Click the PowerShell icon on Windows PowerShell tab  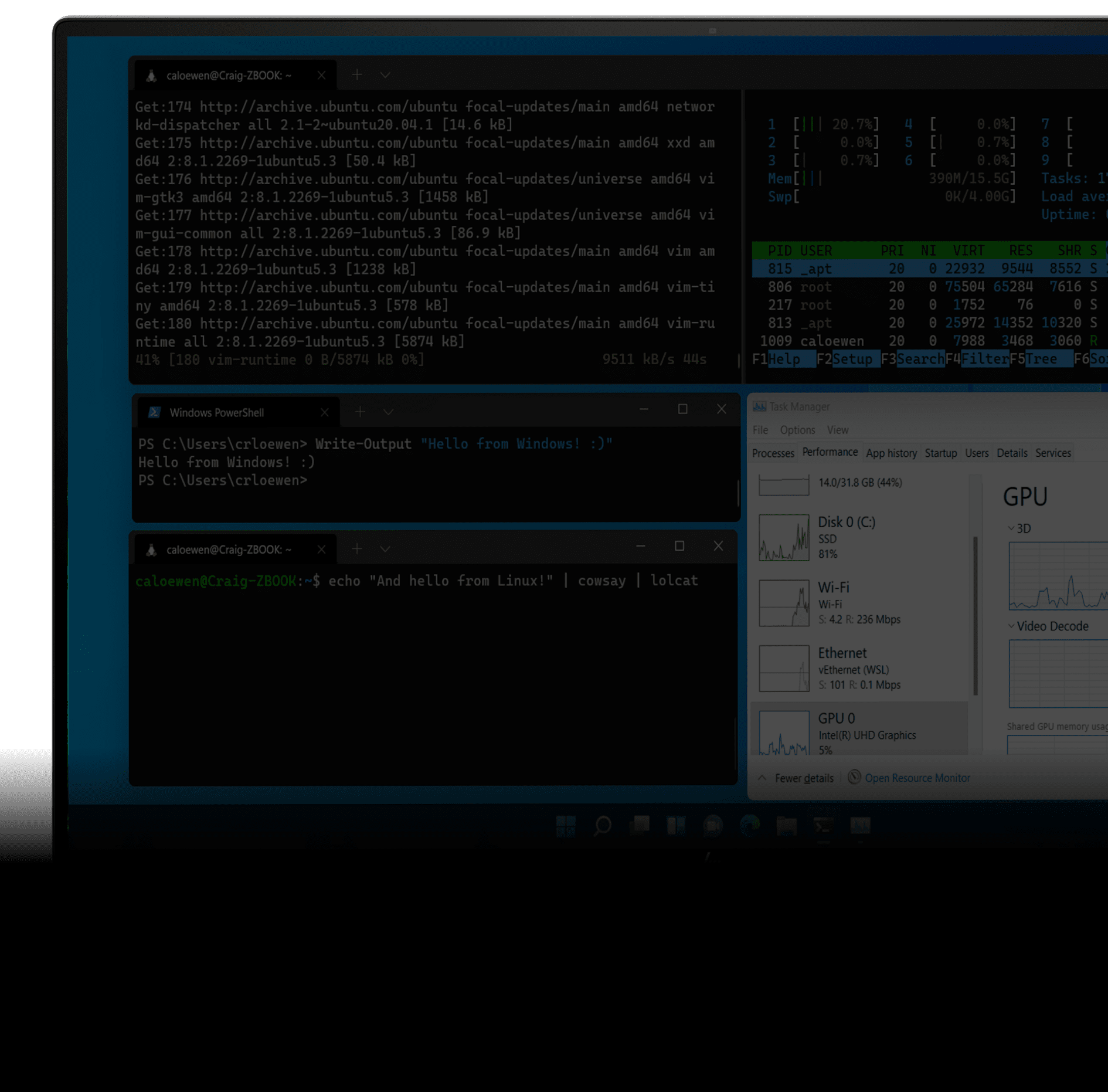154,412
